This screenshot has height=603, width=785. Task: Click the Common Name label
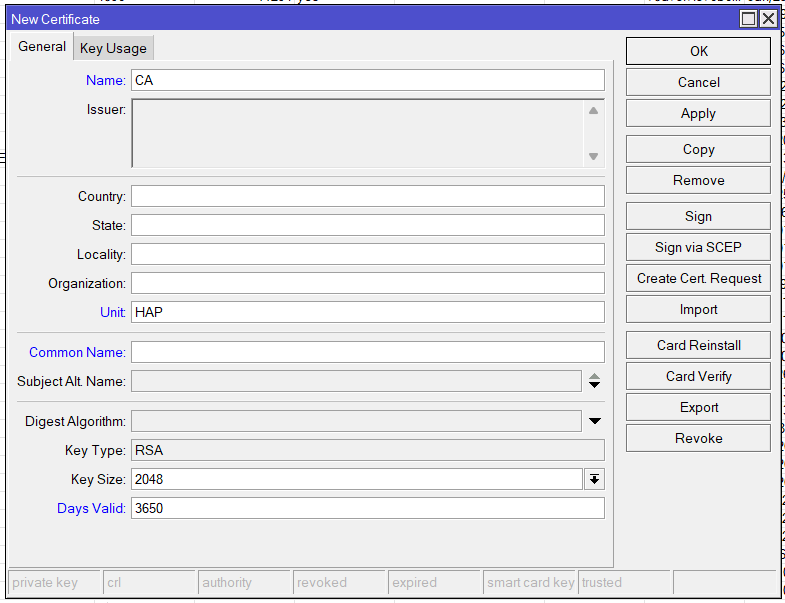point(77,353)
